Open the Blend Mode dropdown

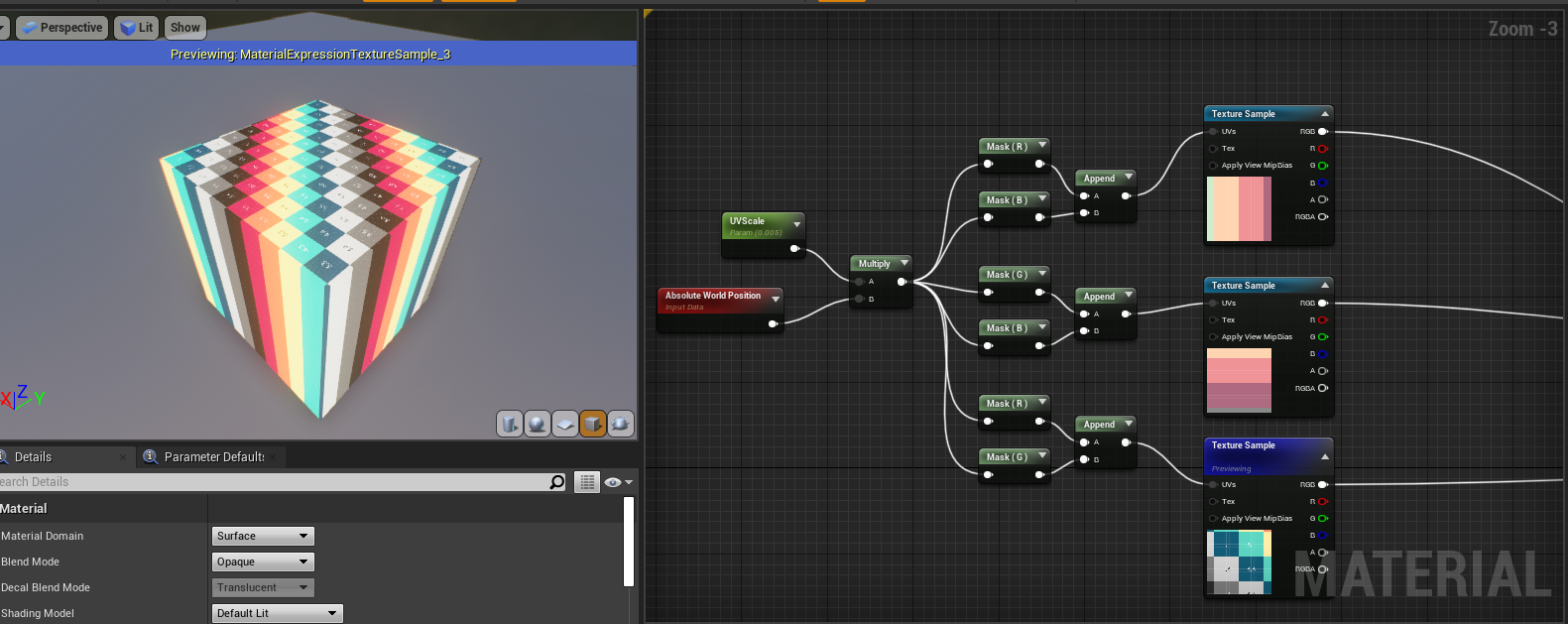[263, 562]
